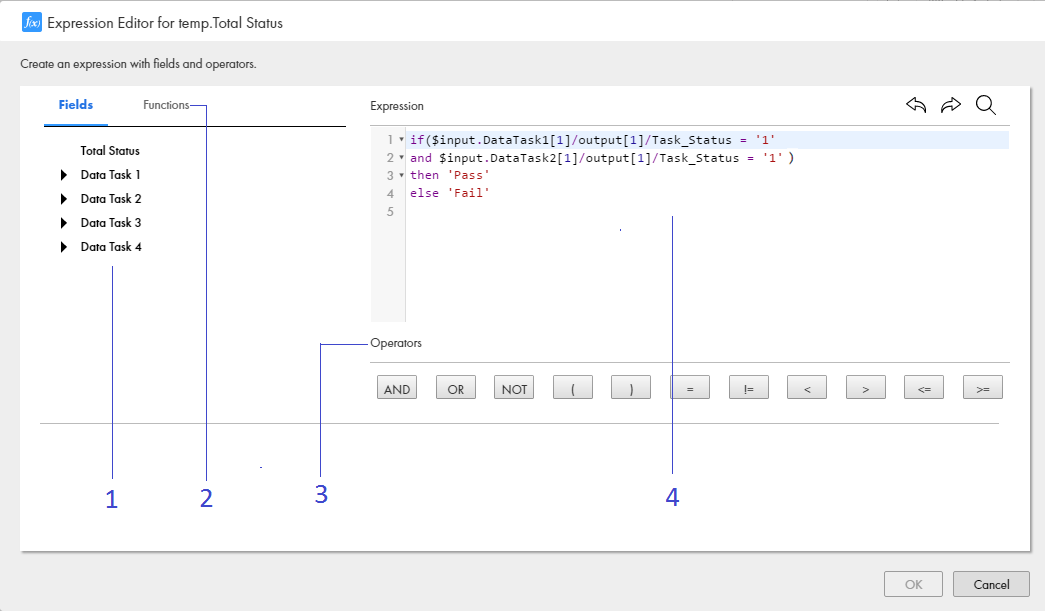Click the Cancel button

991,584
